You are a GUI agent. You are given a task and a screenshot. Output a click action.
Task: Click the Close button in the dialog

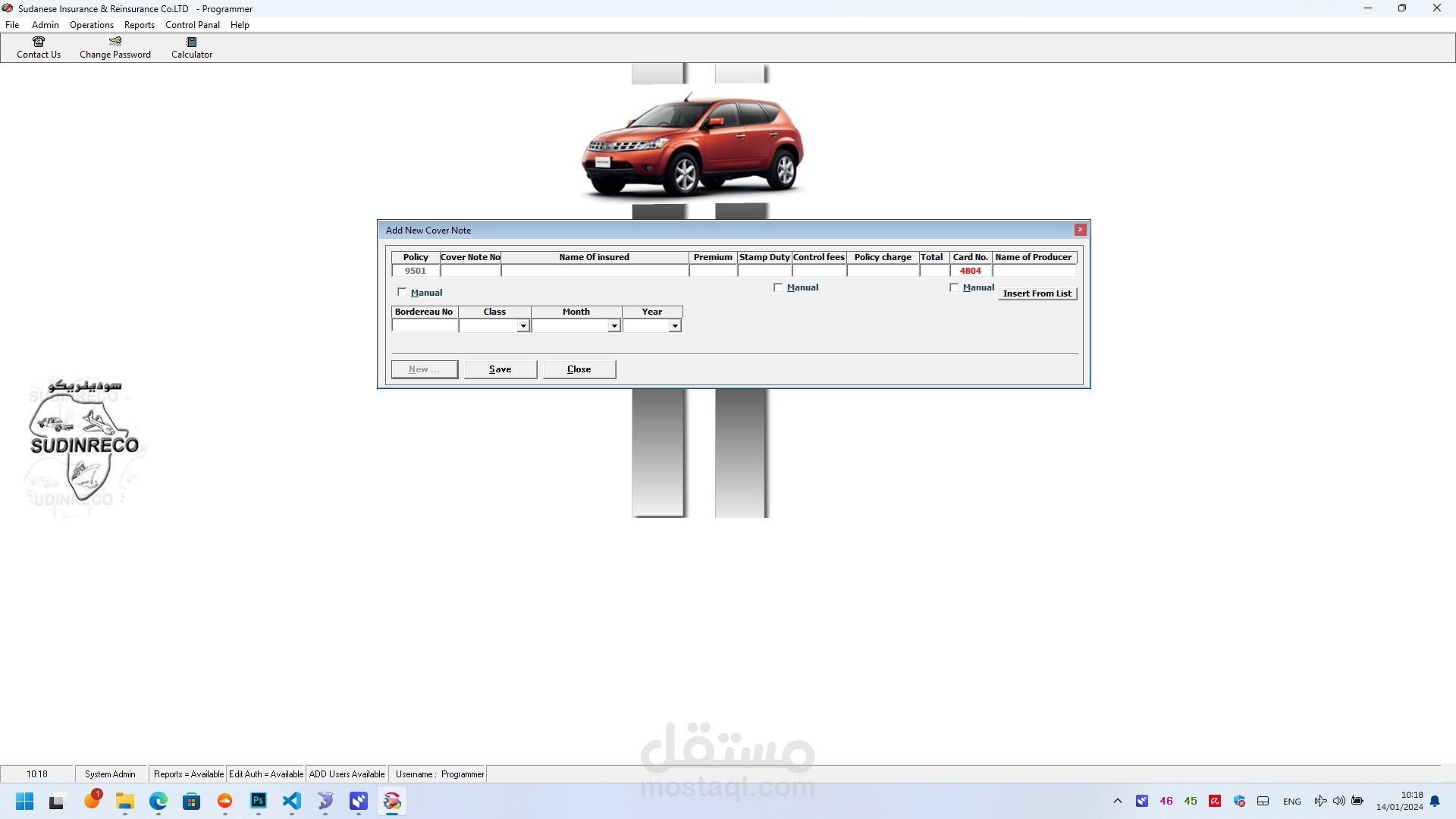click(579, 369)
